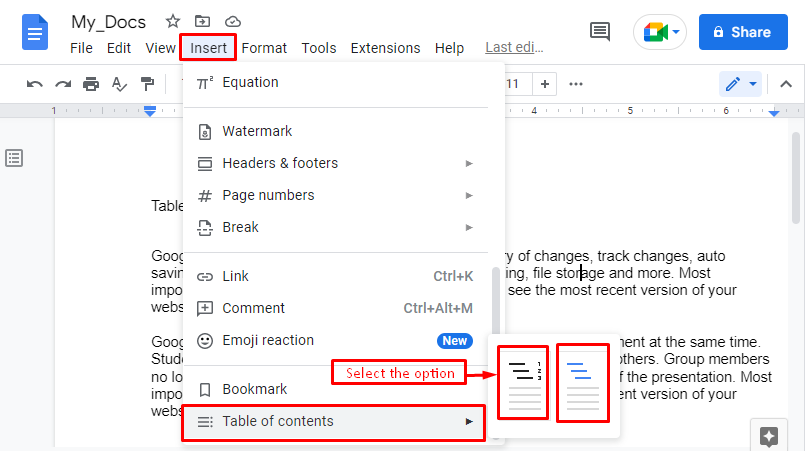Expand Table of contents submenu arrow
Screen dimensions: 805x451
pos(469,422)
